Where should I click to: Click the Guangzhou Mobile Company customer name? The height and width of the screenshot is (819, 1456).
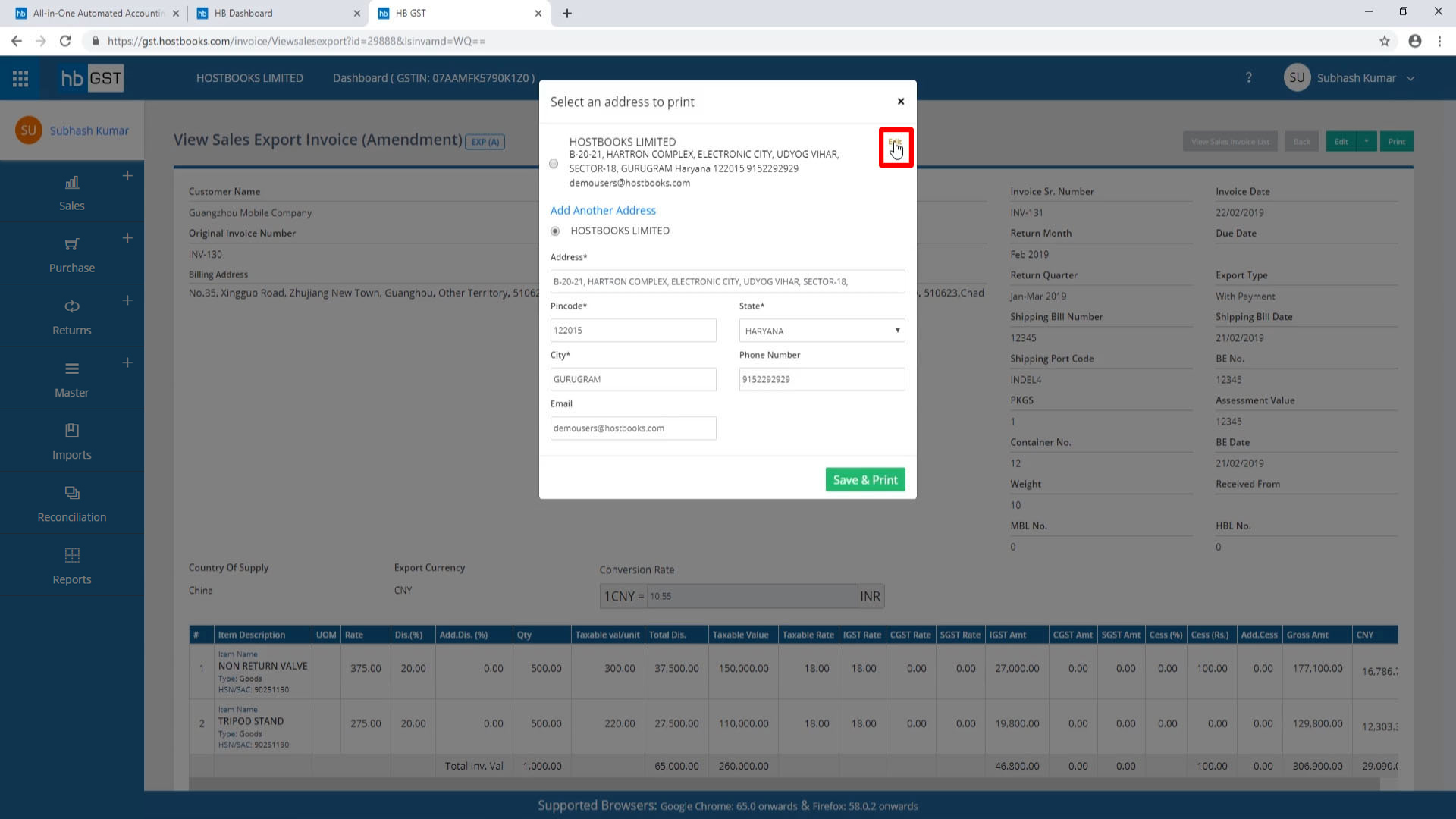(x=250, y=213)
